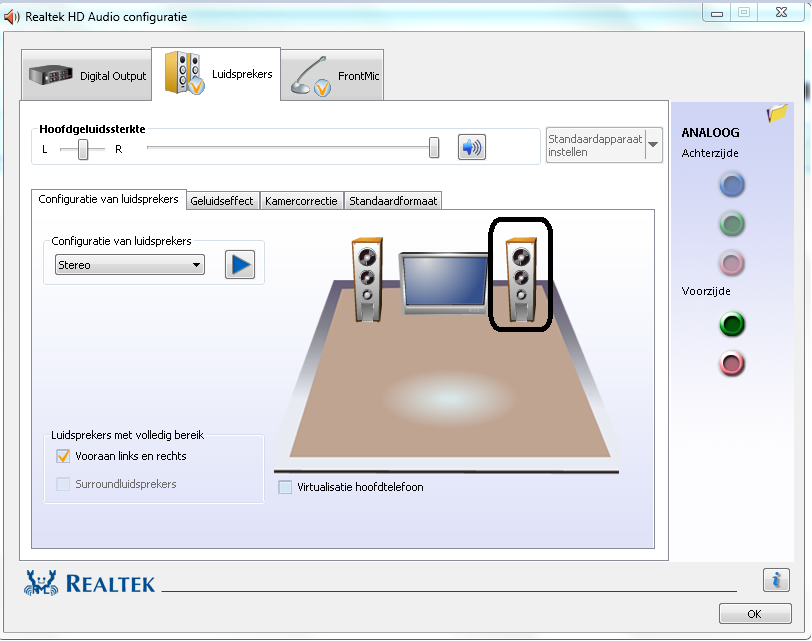Viewport: 812px width, 641px height.
Task: Open the yellow folder connector settings icon
Action: [777, 112]
